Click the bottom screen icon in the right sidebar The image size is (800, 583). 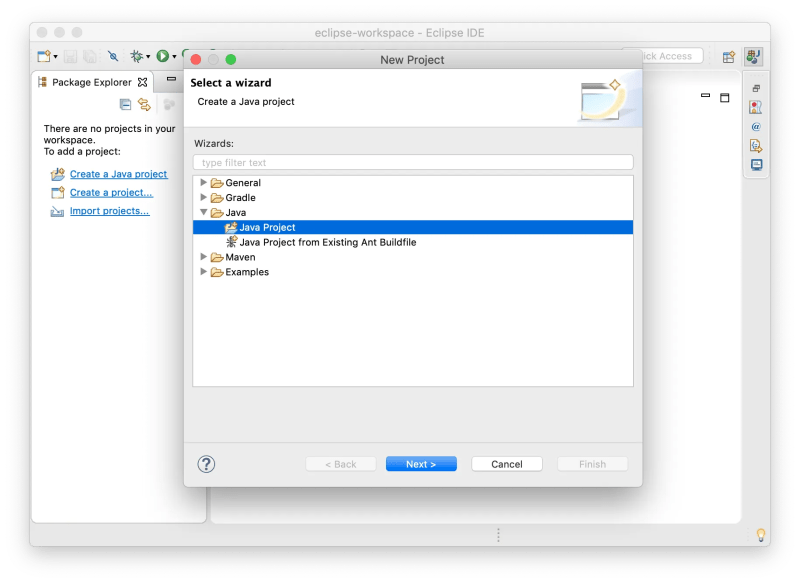point(757,164)
